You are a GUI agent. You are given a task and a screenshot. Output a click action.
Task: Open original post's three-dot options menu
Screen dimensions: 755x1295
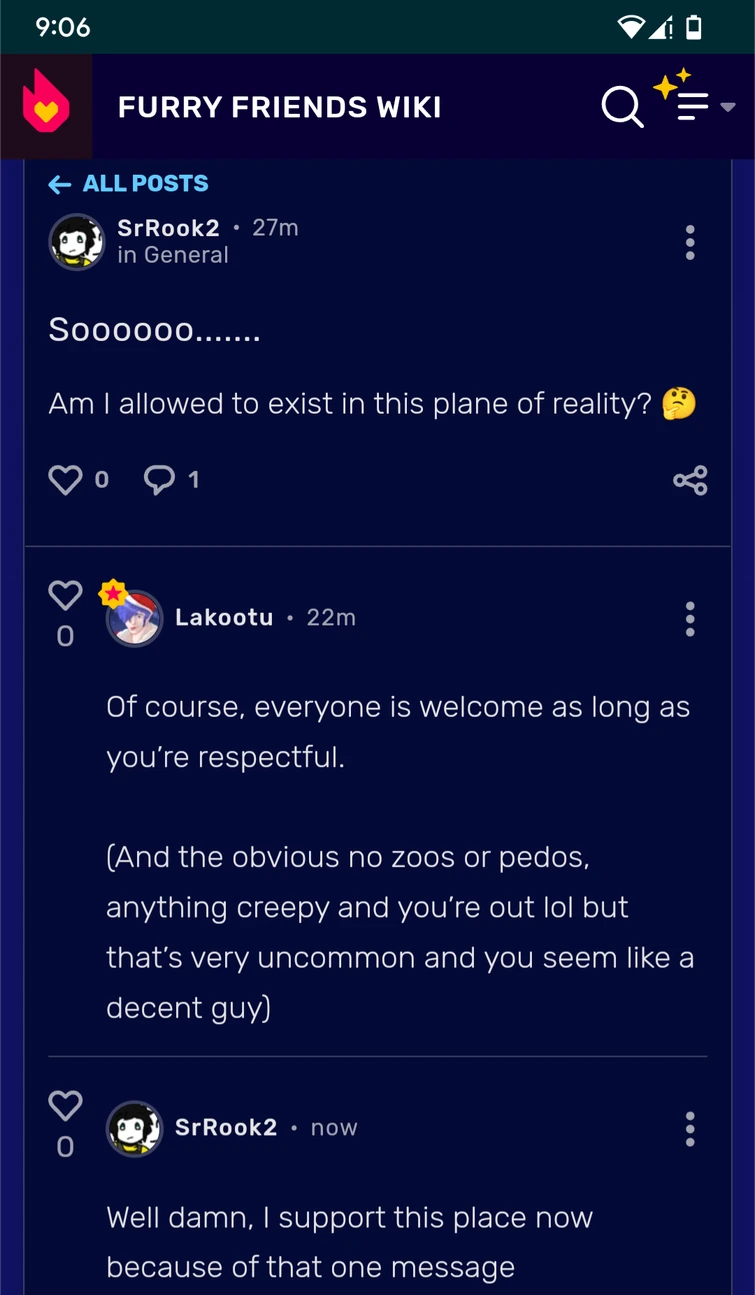click(689, 242)
